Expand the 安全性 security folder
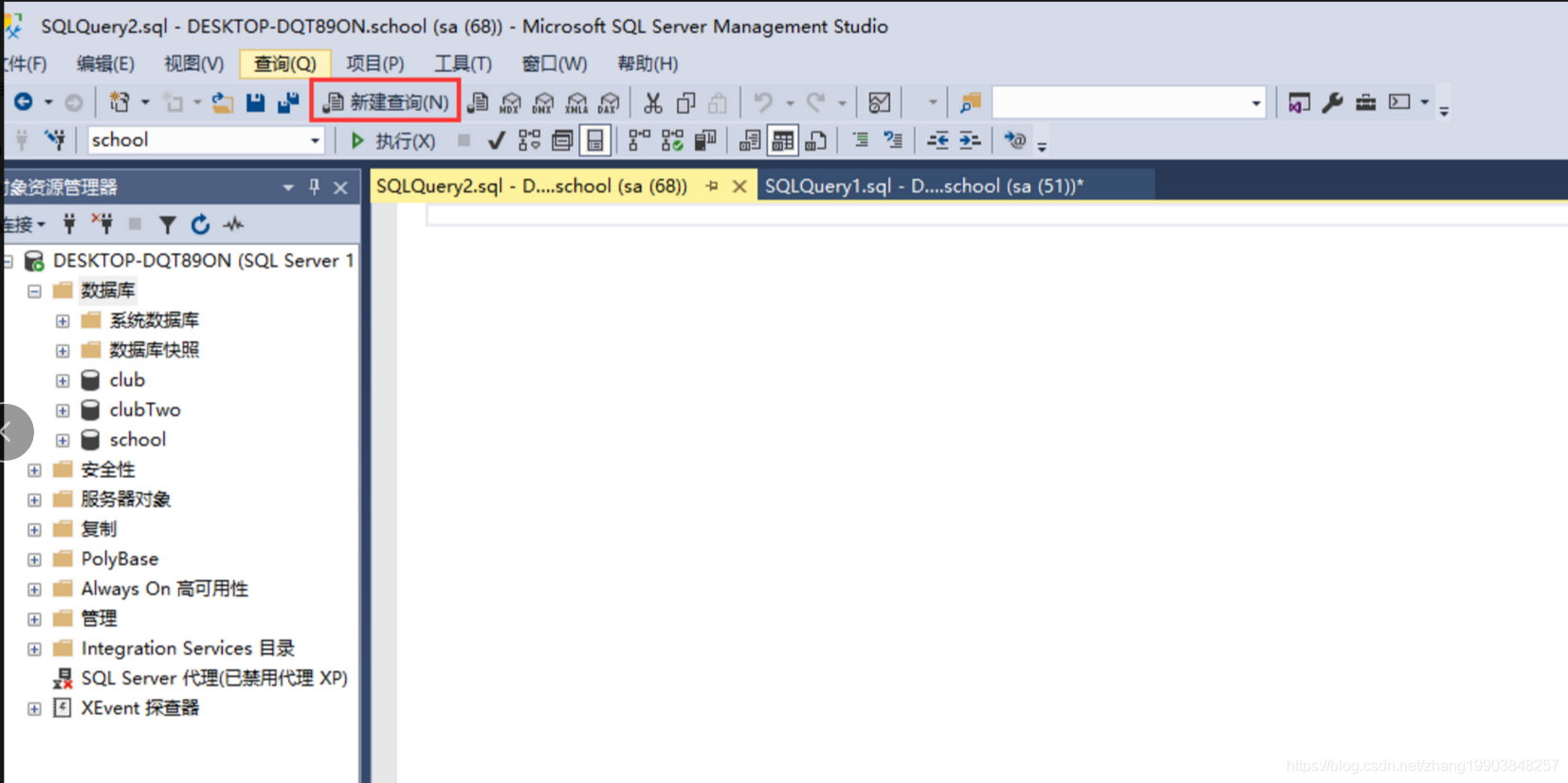Screen dimensions: 1568x783 pyautogui.click(x=34, y=470)
